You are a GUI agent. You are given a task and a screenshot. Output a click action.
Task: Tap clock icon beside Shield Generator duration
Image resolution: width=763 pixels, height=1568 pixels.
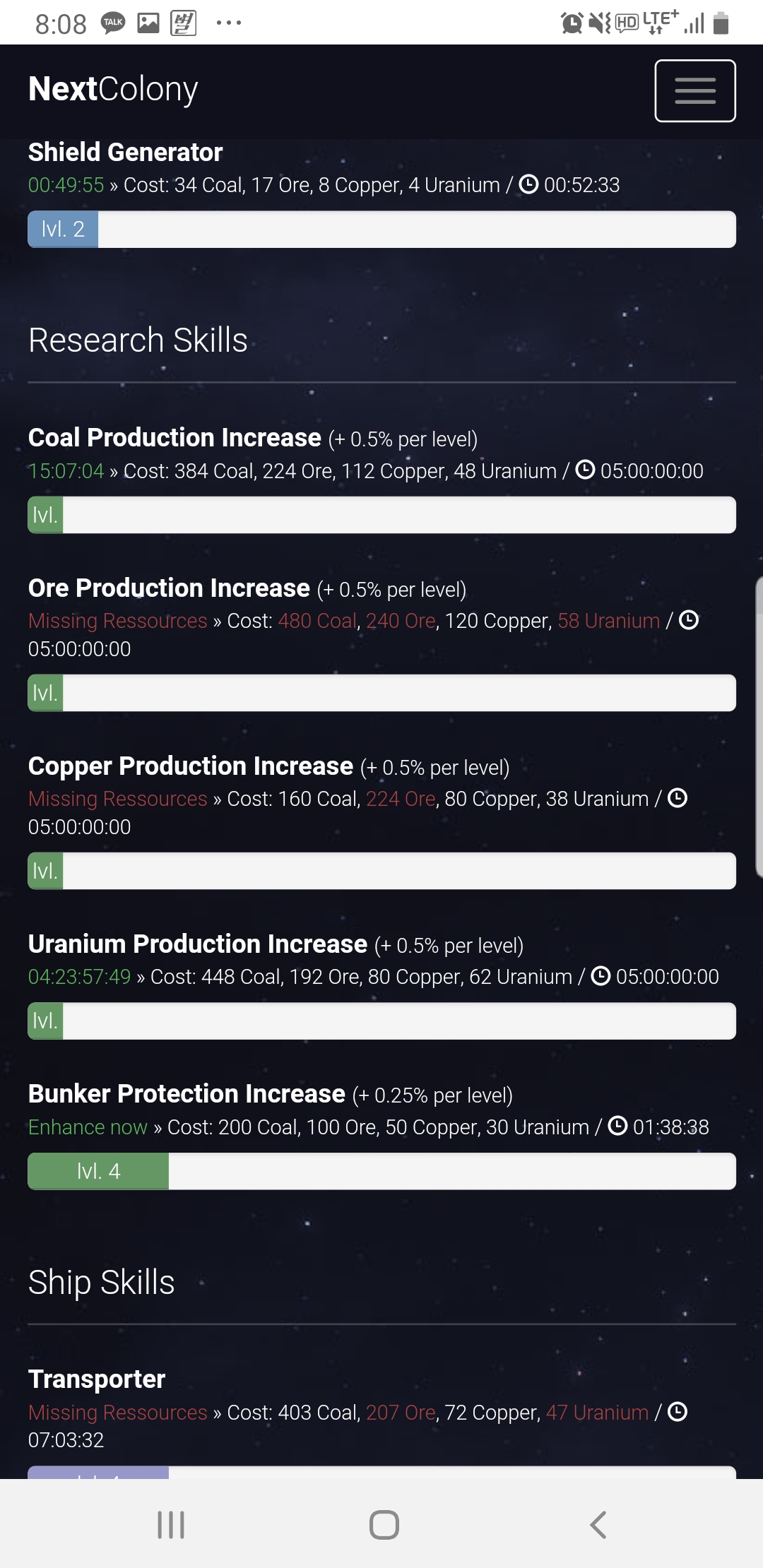[x=528, y=184]
